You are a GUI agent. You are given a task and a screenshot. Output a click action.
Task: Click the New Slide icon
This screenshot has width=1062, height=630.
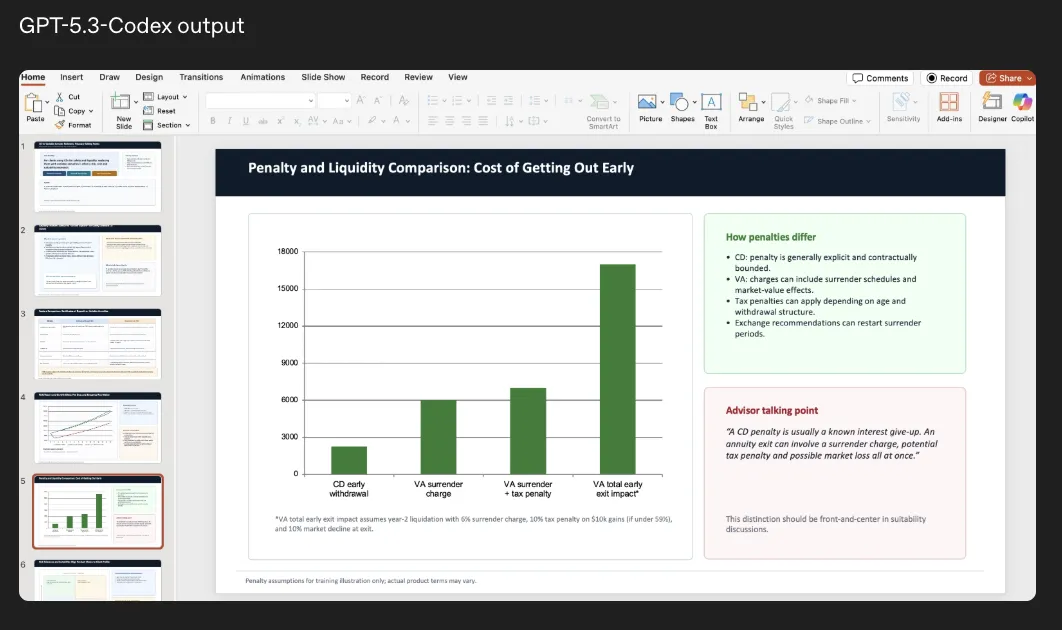pos(121,103)
